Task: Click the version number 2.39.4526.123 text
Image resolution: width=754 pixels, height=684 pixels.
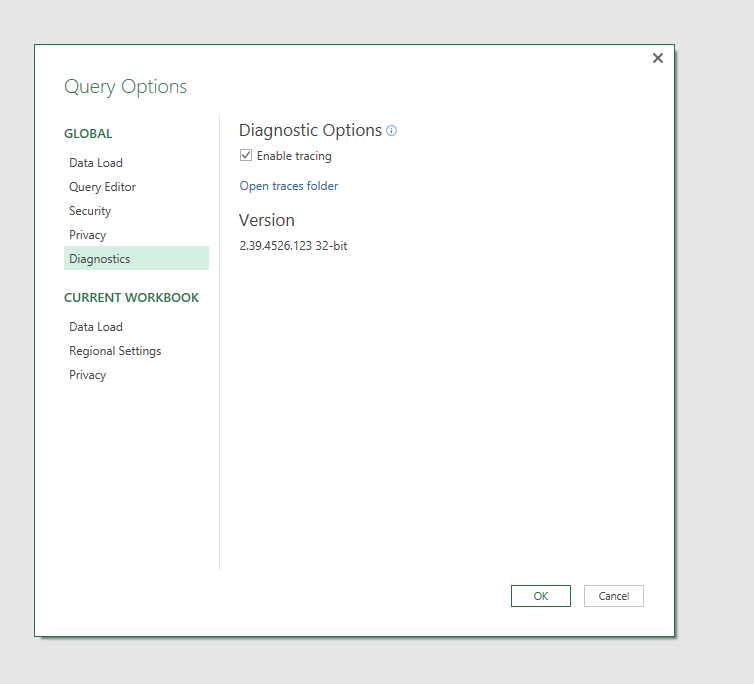Action: click(293, 246)
